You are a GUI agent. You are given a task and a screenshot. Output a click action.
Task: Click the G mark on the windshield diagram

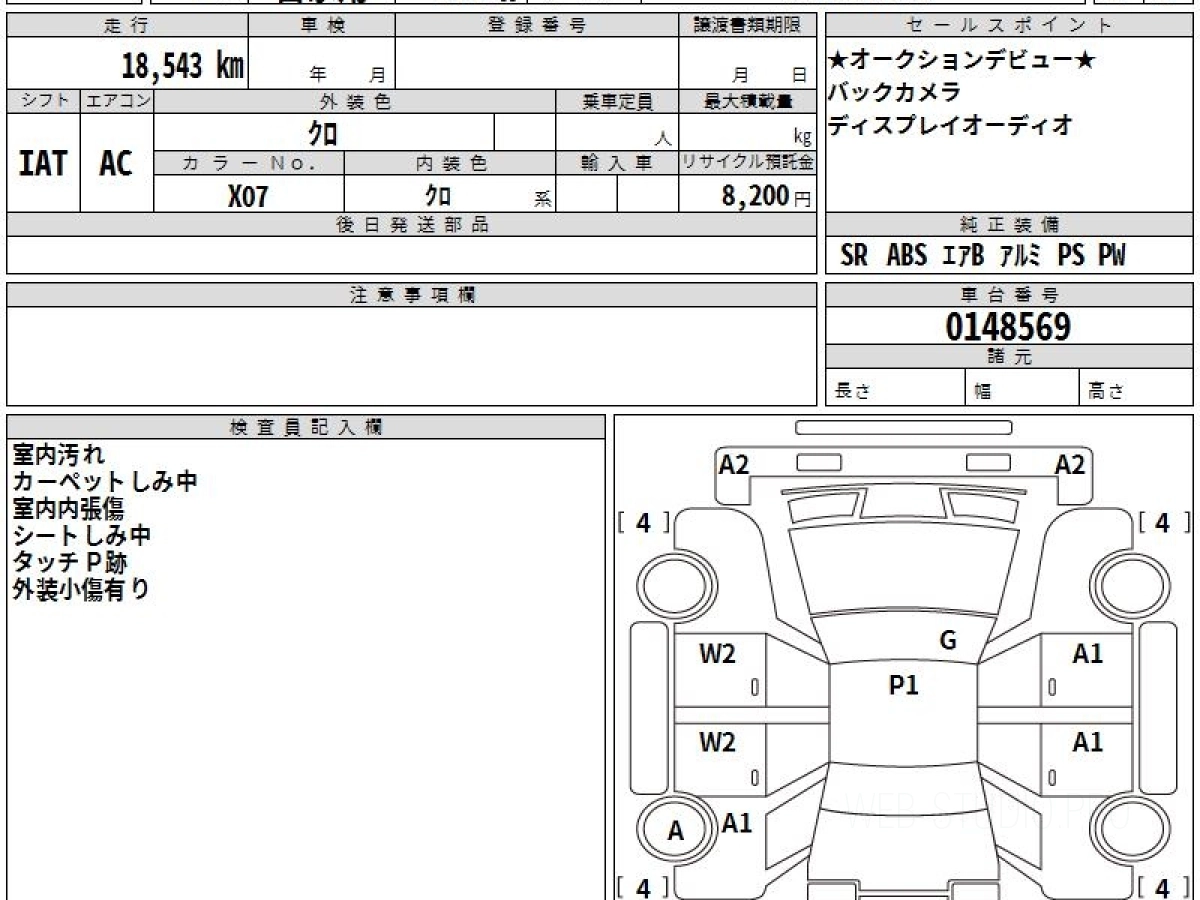(948, 641)
